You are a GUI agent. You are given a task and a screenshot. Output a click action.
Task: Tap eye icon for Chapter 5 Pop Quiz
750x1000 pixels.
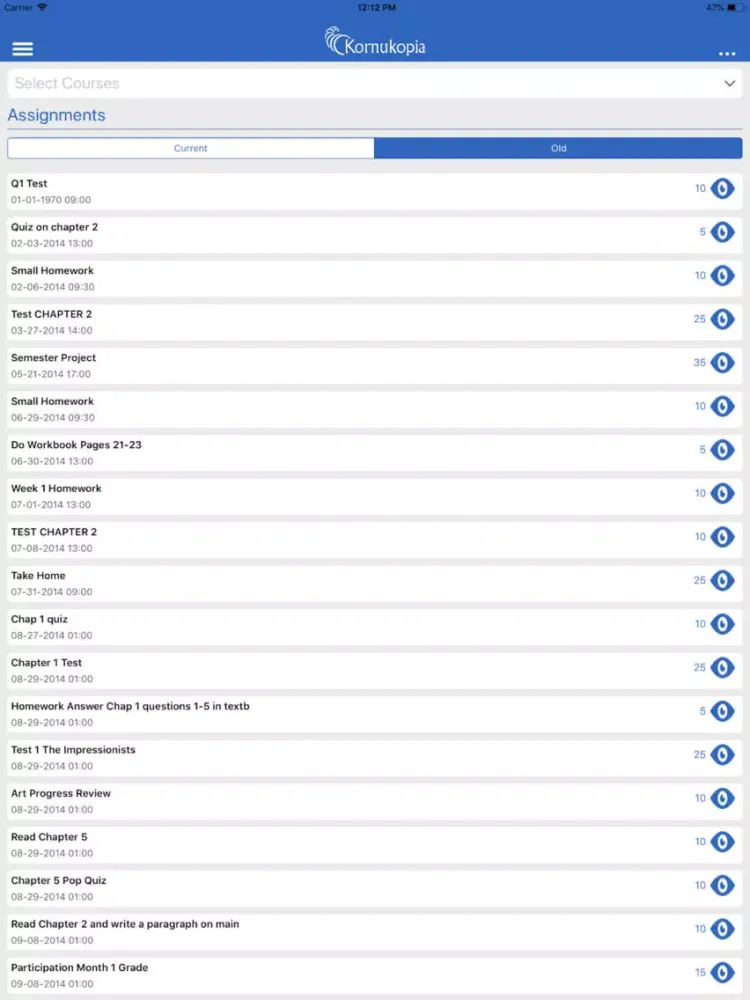coord(722,886)
